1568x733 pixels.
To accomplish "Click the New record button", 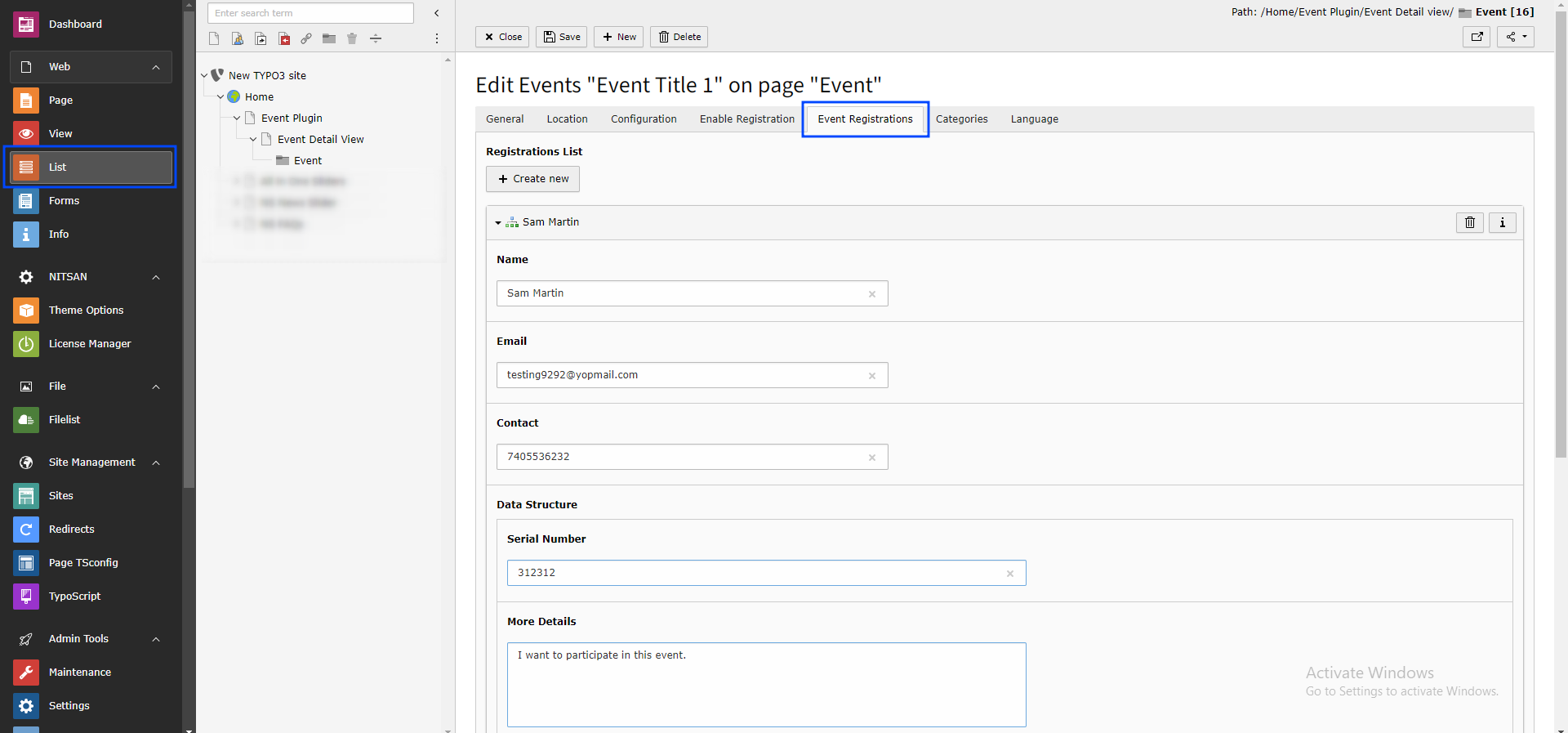I will 619,37.
